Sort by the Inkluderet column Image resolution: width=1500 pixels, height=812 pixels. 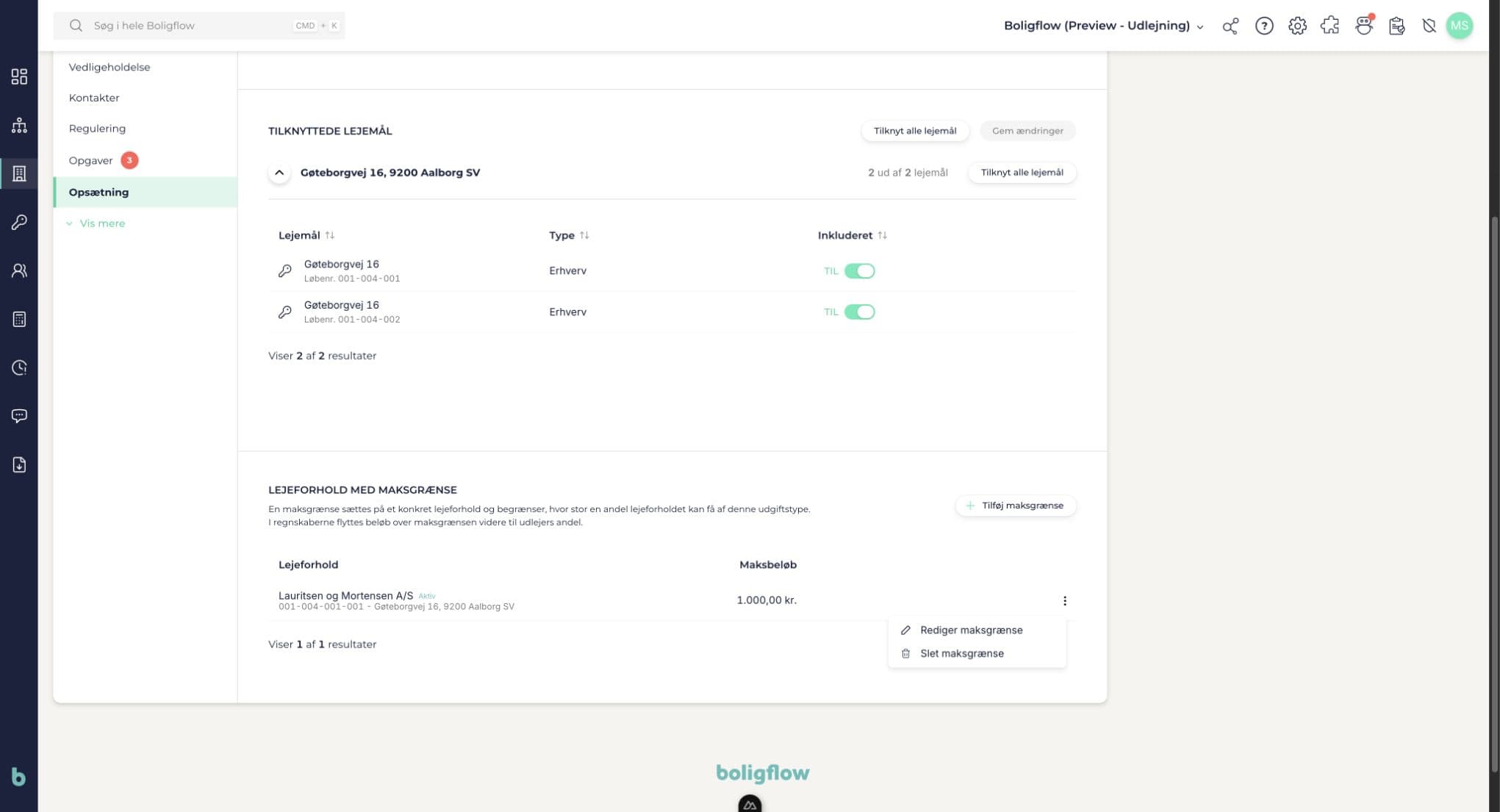point(853,235)
